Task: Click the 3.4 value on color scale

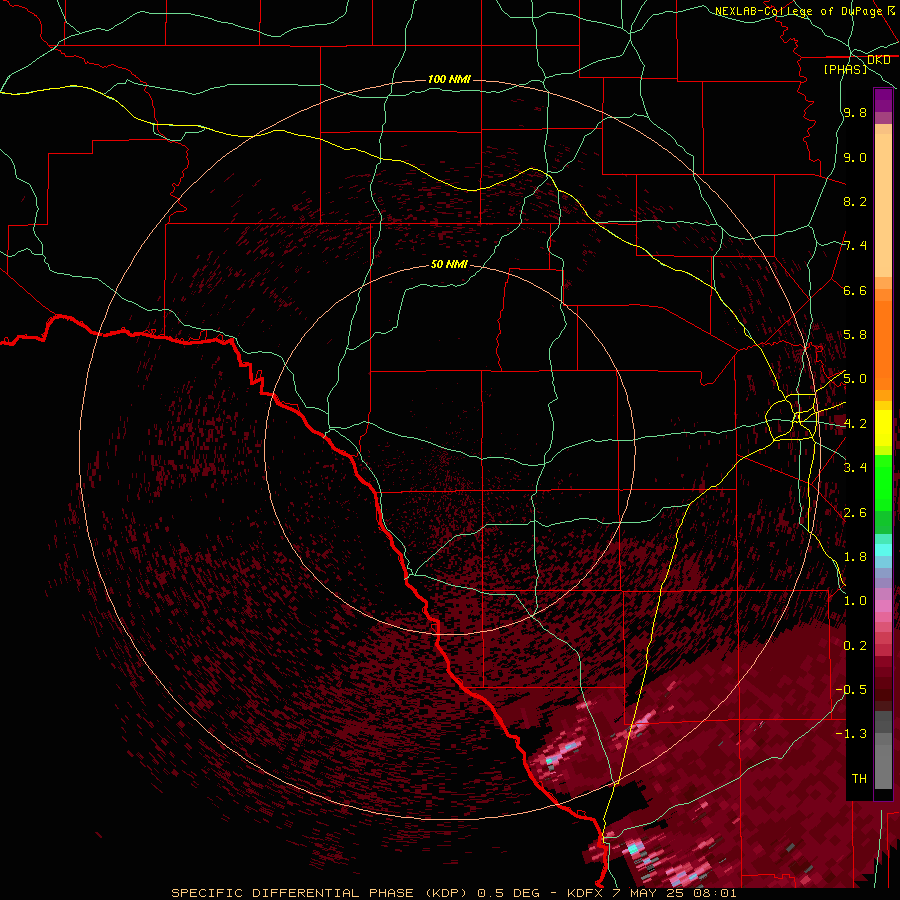Action: coord(855,468)
